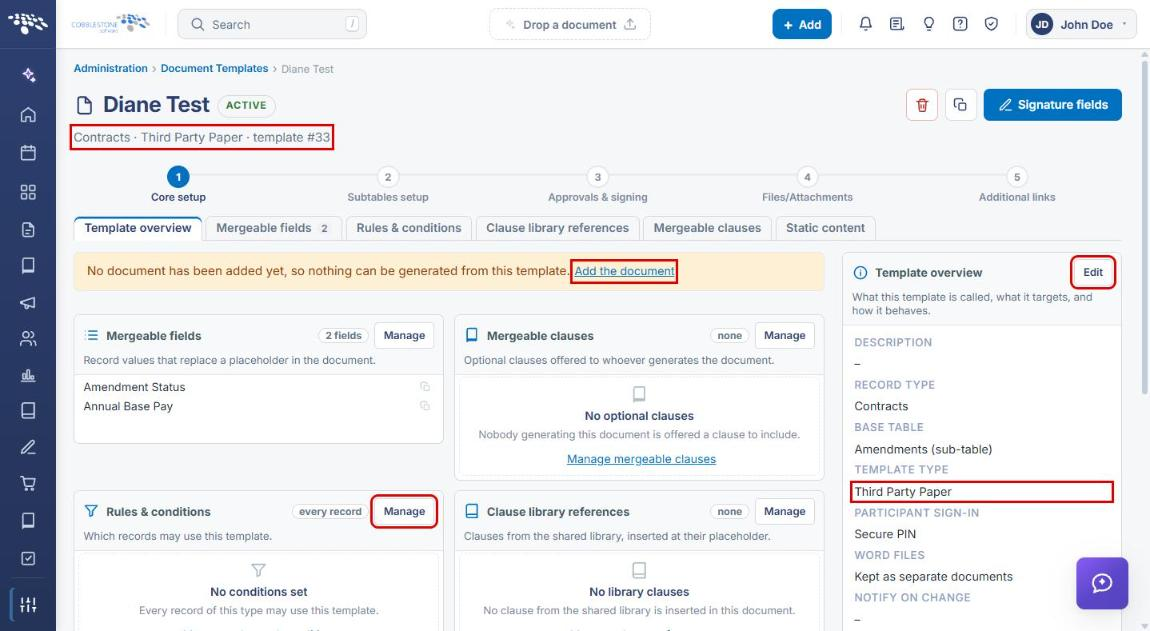Switch to the Mergeable fields tab
The height and width of the screenshot is (631, 1150).
coord(273,228)
